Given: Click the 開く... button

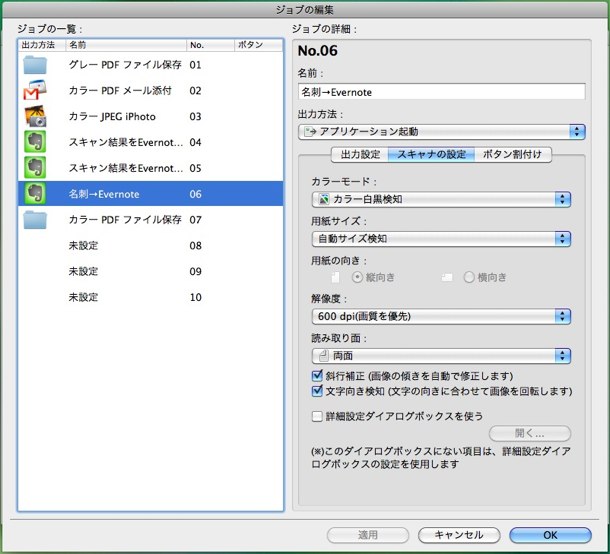Looking at the screenshot, I should click(x=529, y=433).
